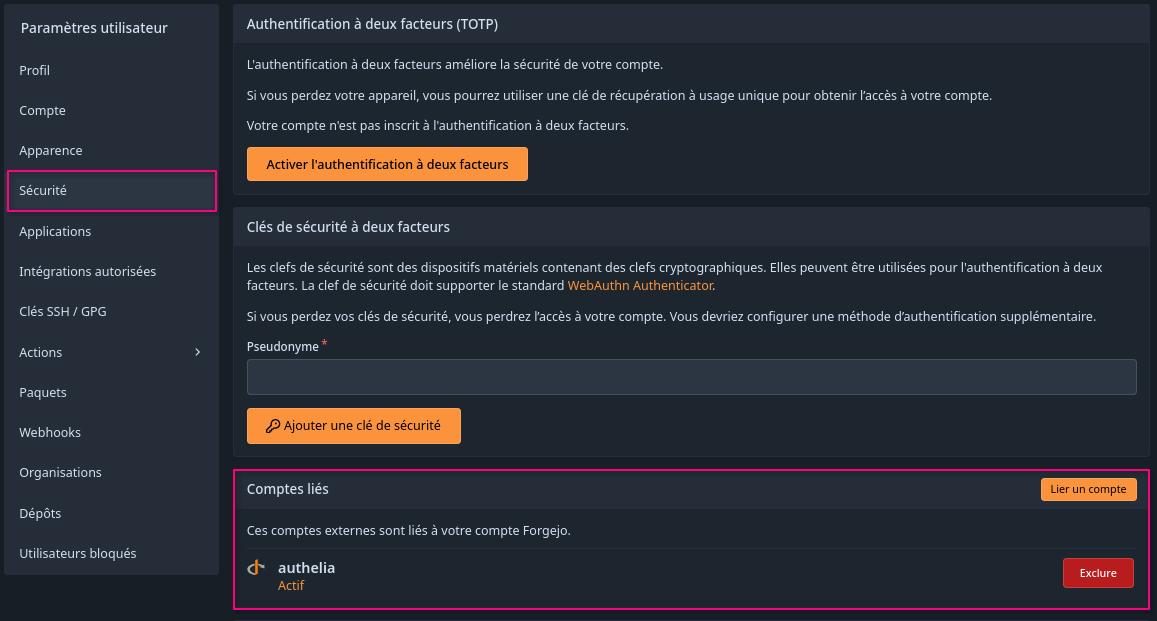The height and width of the screenshot is (621, 1157).
Task: Open Utilisateurs bloqués page
Action: click(111, 553)
